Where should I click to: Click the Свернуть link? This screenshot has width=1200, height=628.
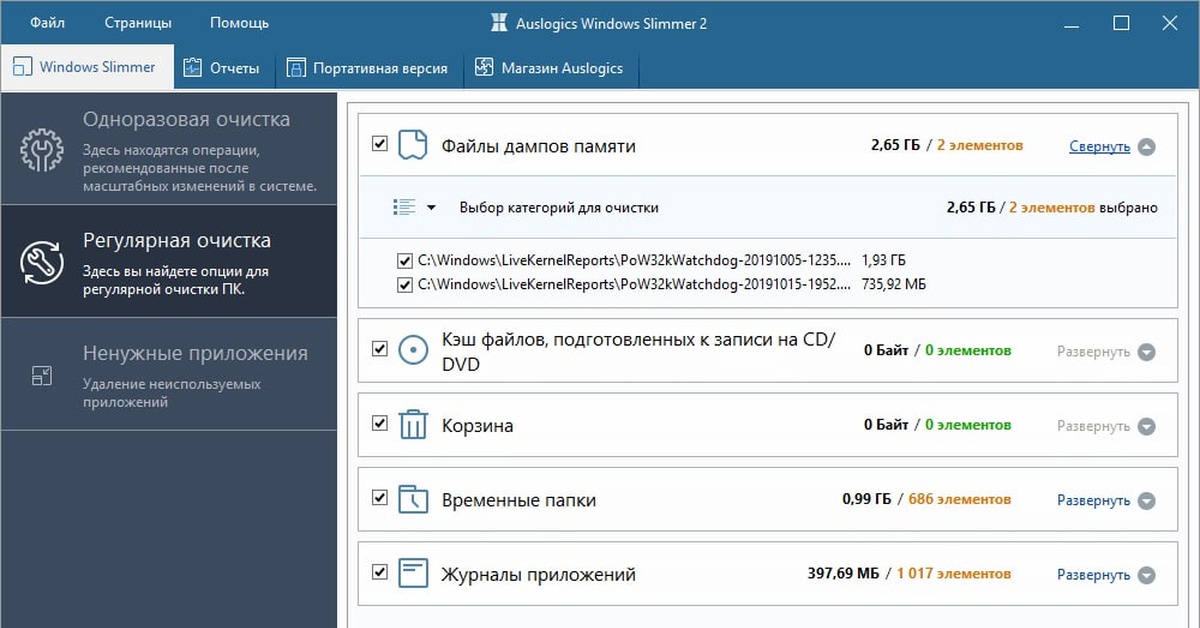pos(1099,147)
